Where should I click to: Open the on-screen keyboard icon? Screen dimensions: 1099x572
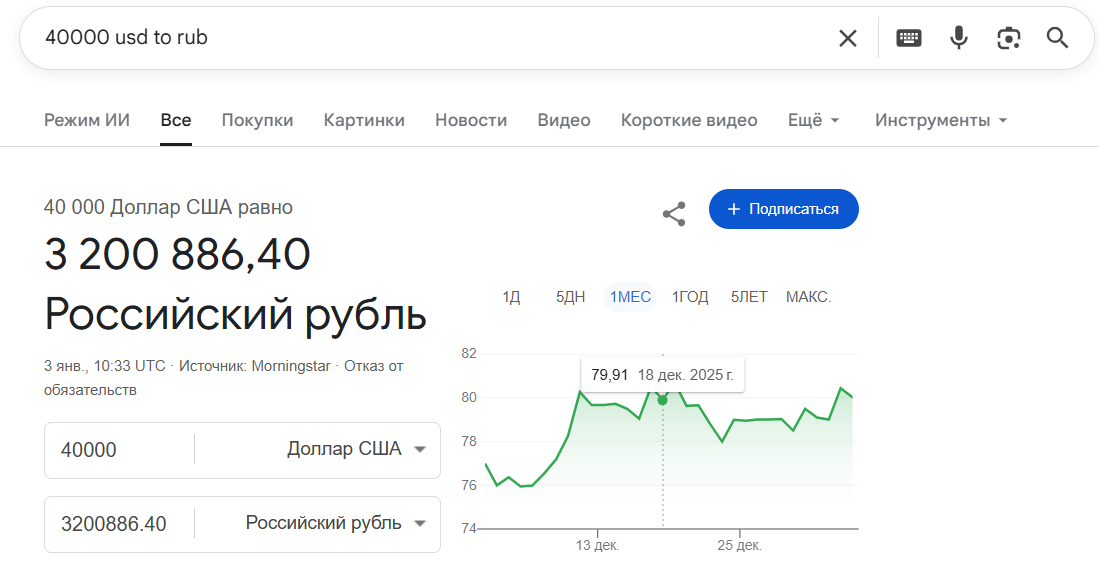coord(908,38)
